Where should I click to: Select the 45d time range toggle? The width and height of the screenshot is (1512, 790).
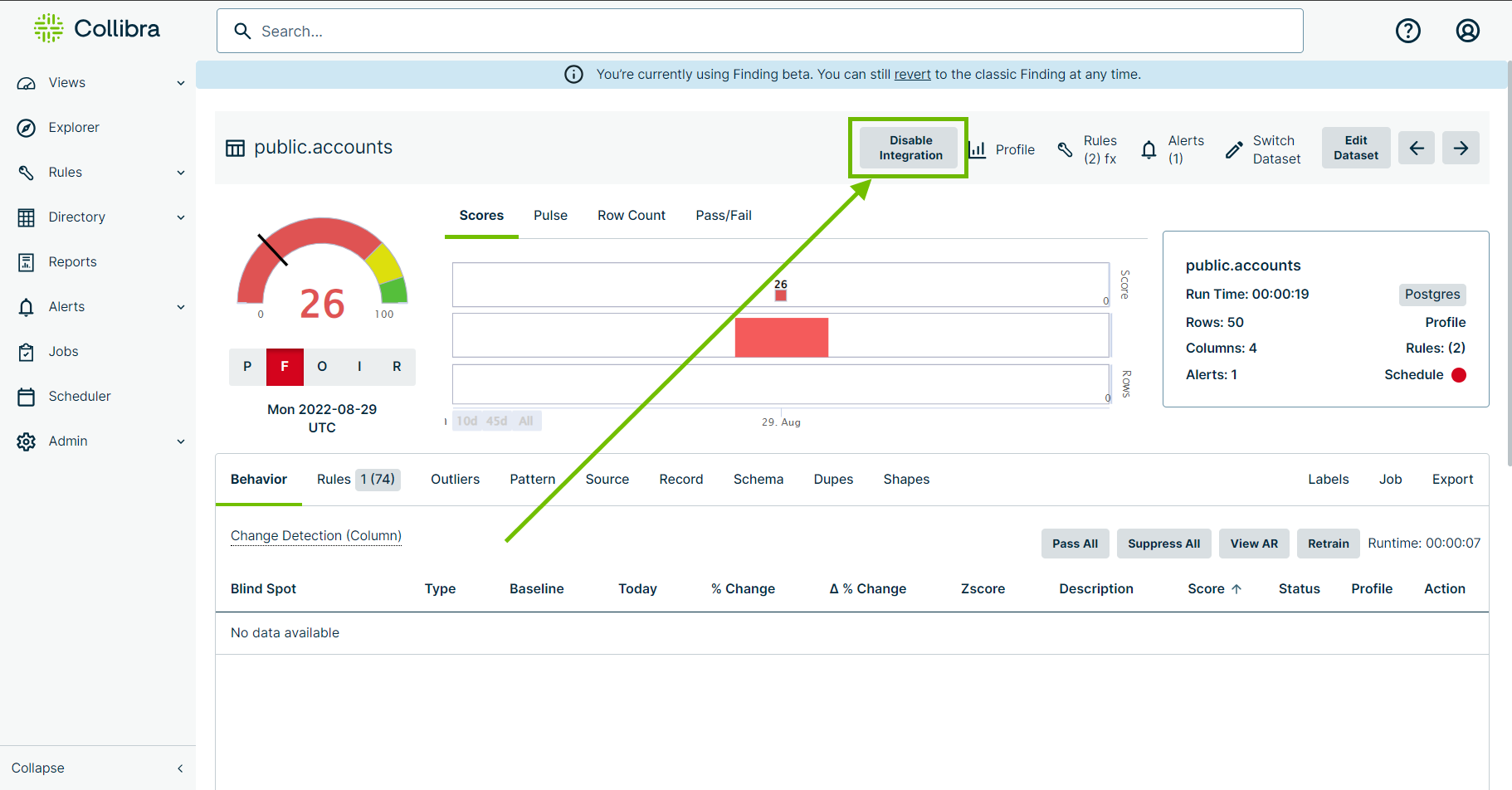tap(496, 421)
